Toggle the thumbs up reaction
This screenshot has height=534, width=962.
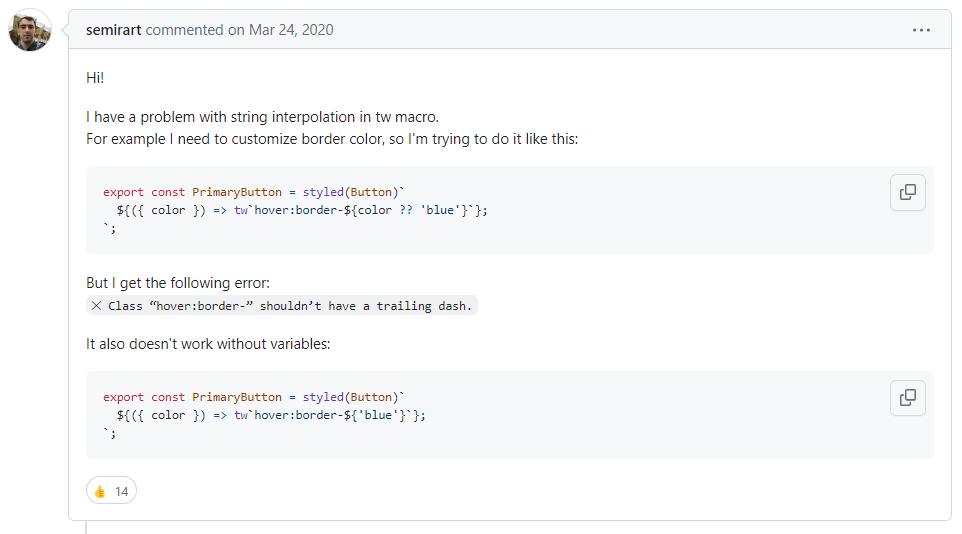click(x=111, y=491)
